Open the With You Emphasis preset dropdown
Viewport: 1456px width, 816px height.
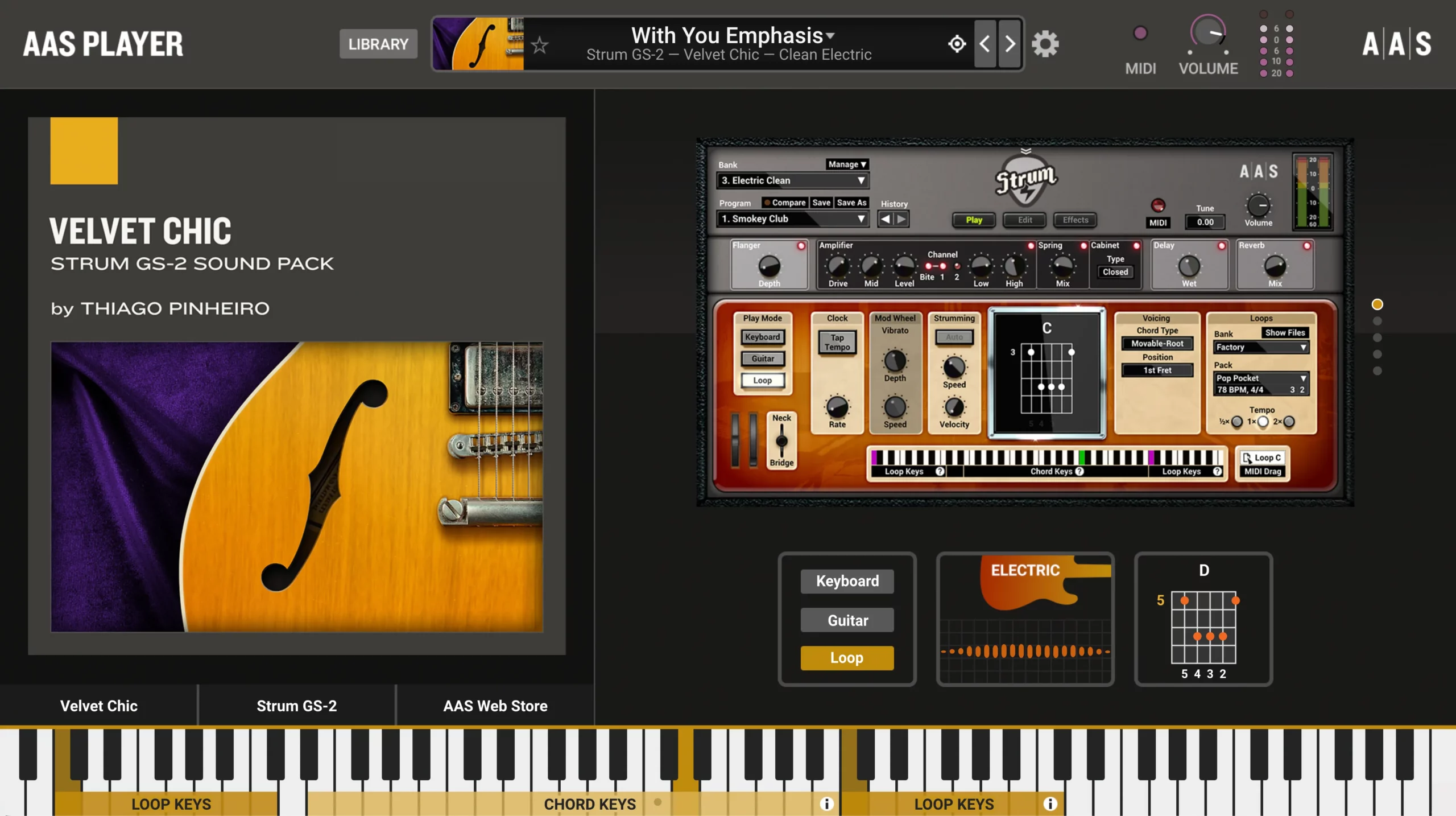tap(733, 35)
